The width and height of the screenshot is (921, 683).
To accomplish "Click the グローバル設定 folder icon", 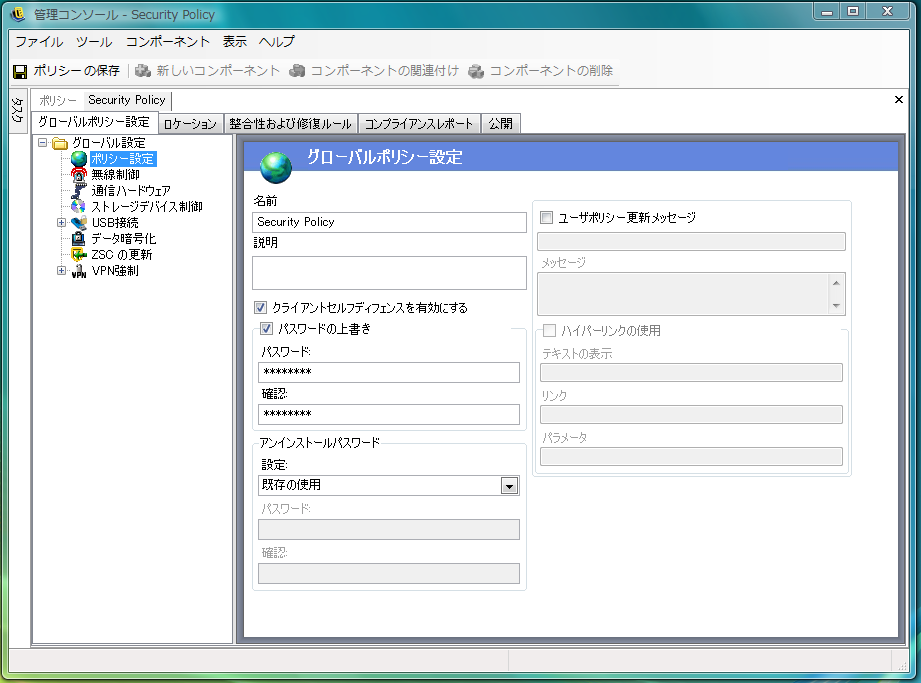I will [x=60, y=143].
